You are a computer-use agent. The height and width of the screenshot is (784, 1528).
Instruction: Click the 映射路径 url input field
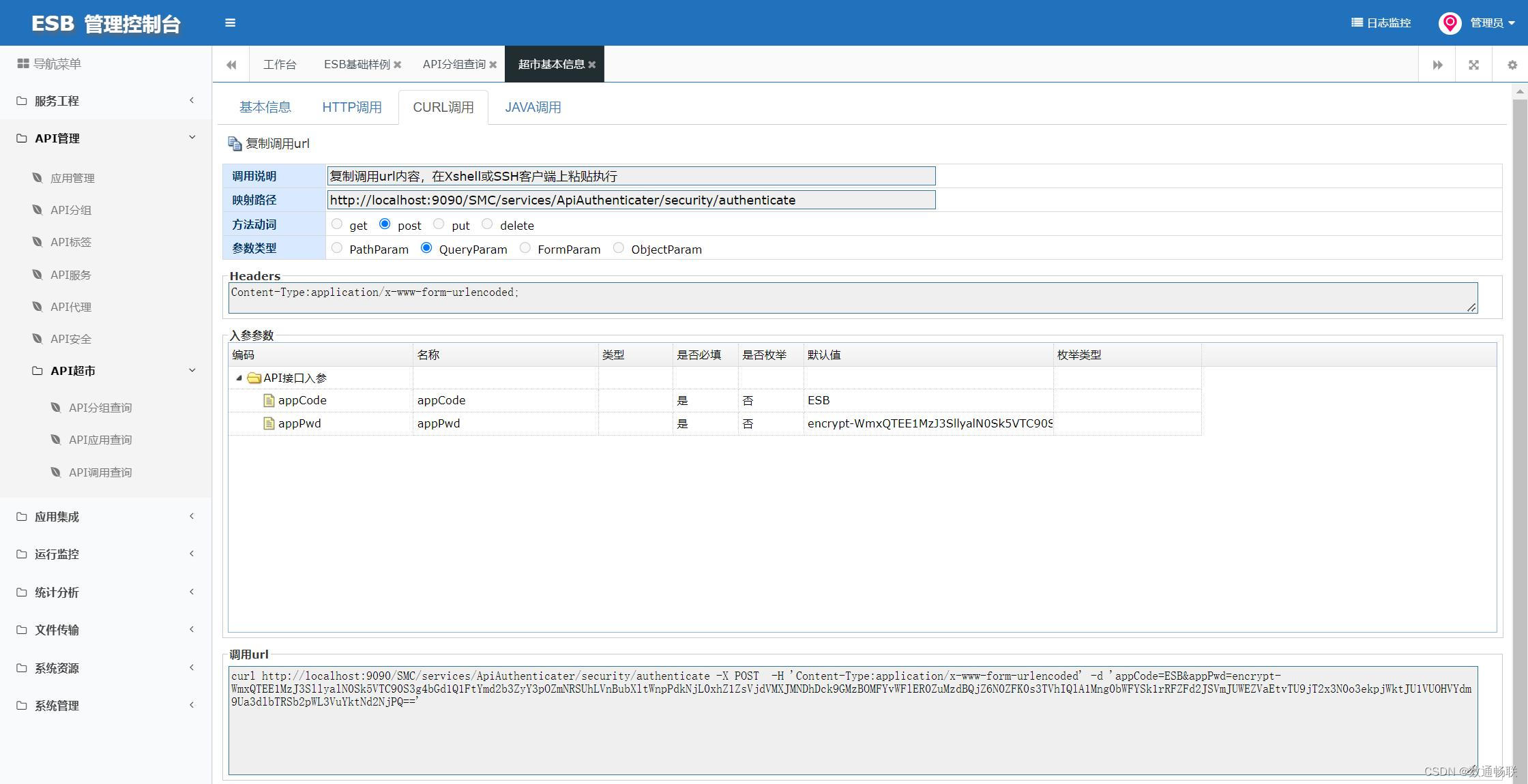pyautogui.click(x=630, y=200)
